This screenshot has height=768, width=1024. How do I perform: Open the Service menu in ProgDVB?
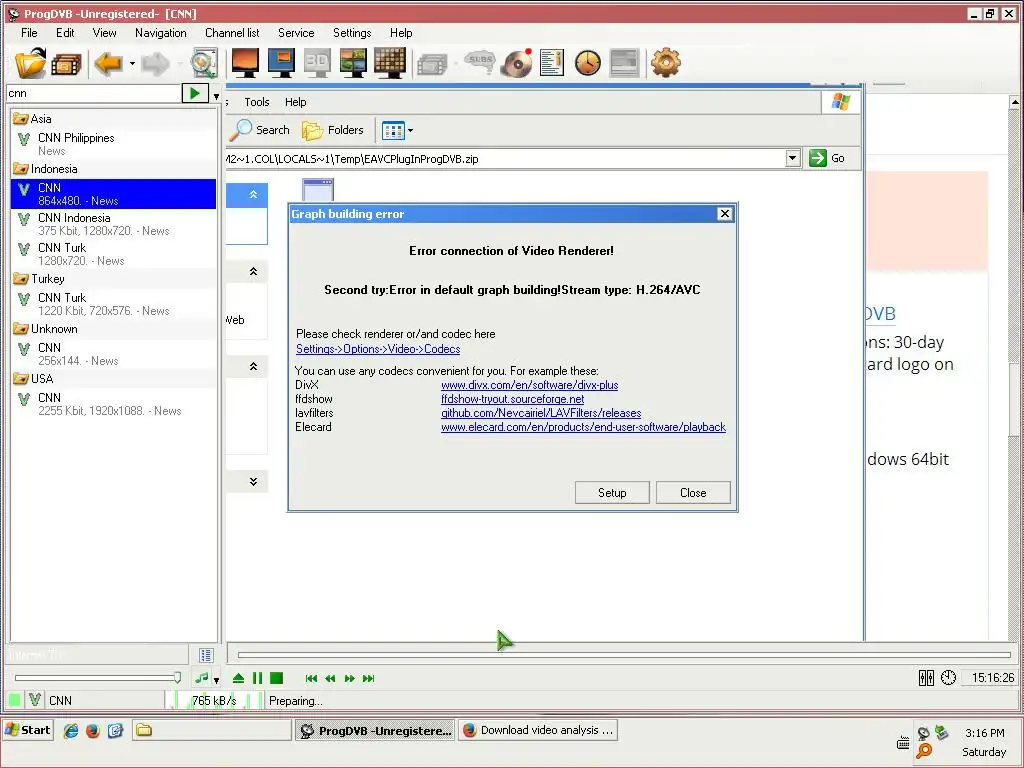[296, 33]
